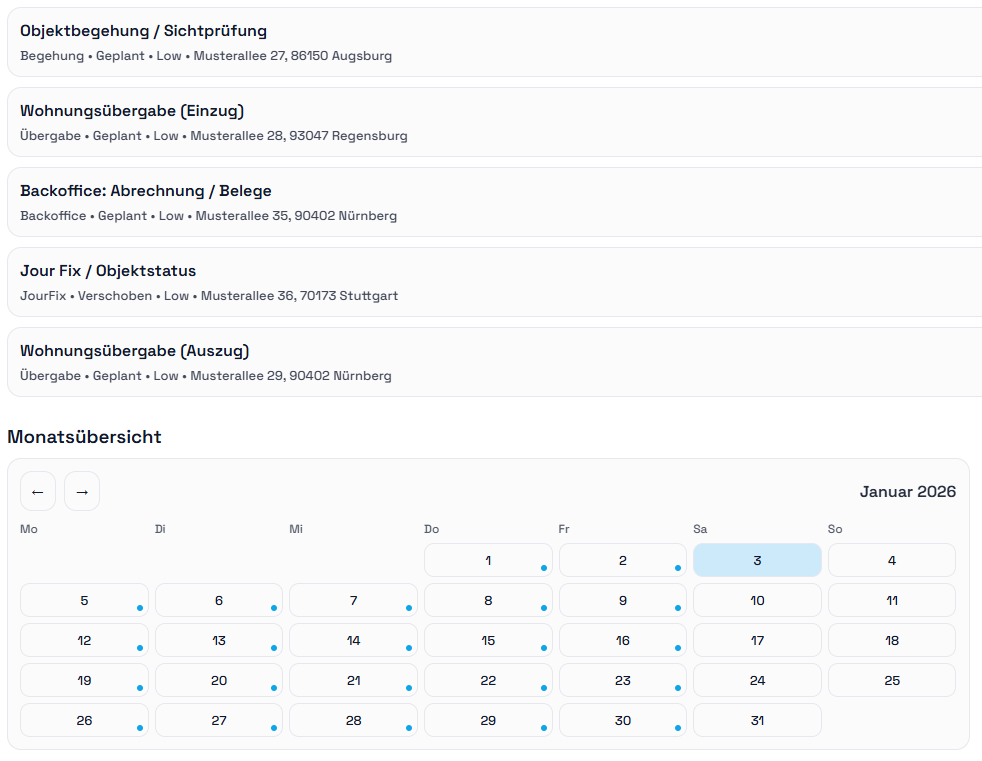
Task: Choose day 21 in Januar 2026
Action: tap(353, 681)
